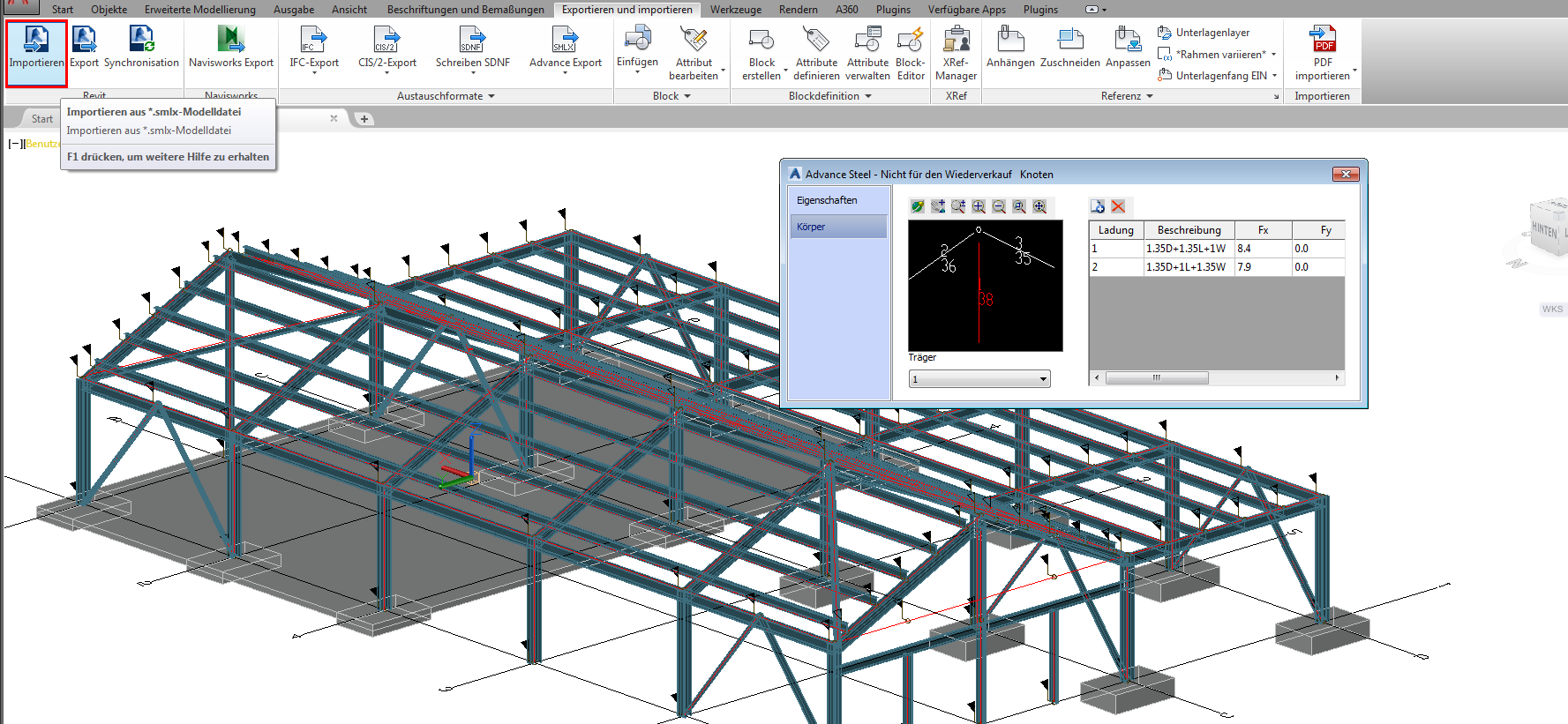Image resolution: width=1568 pixels, height=724 pixels.
Task: Click the ViewCube HINTEN face
Action: (x=1544, y=228)
